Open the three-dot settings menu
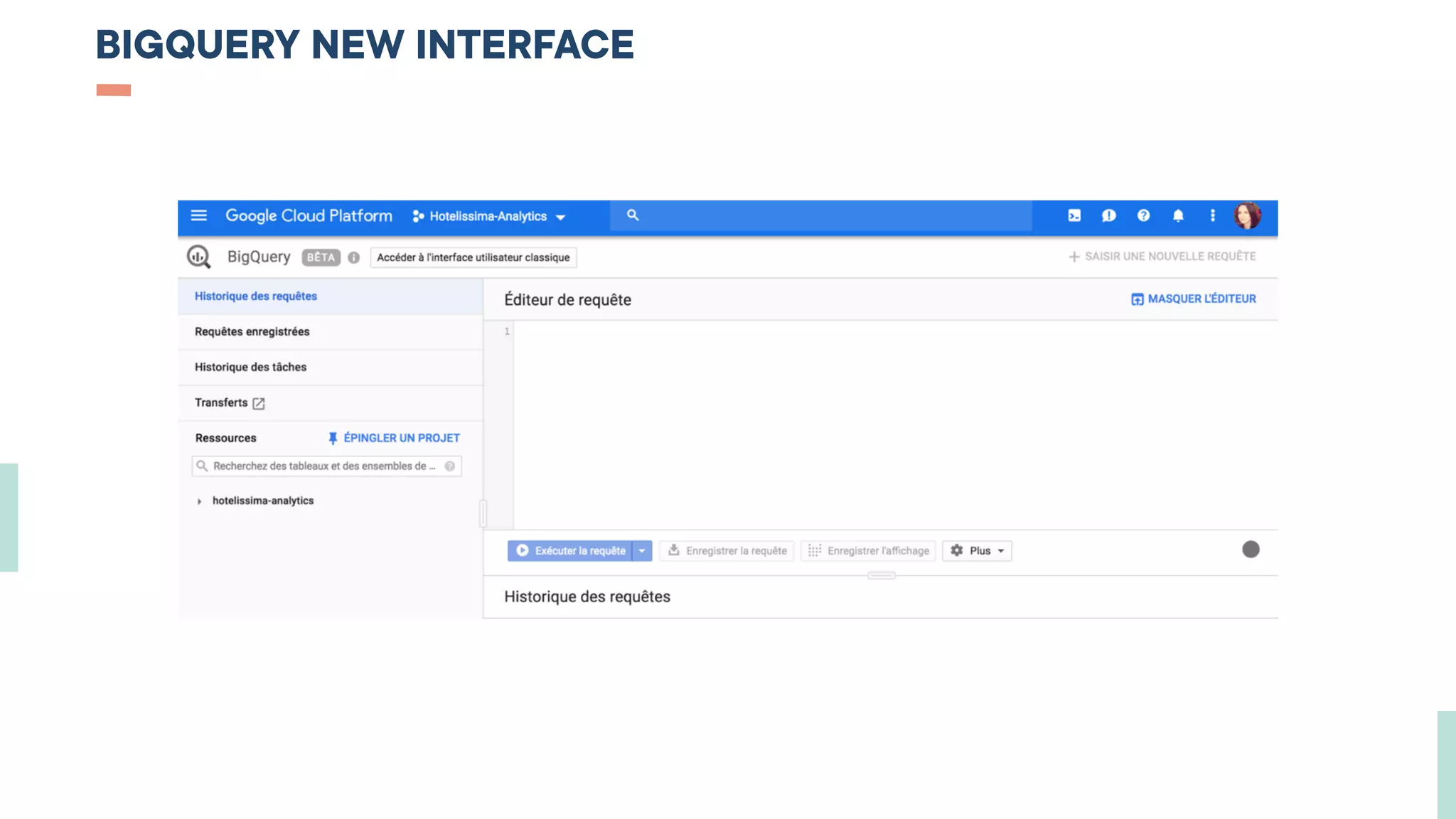The image size is (1456, 819). [1213, 215]
